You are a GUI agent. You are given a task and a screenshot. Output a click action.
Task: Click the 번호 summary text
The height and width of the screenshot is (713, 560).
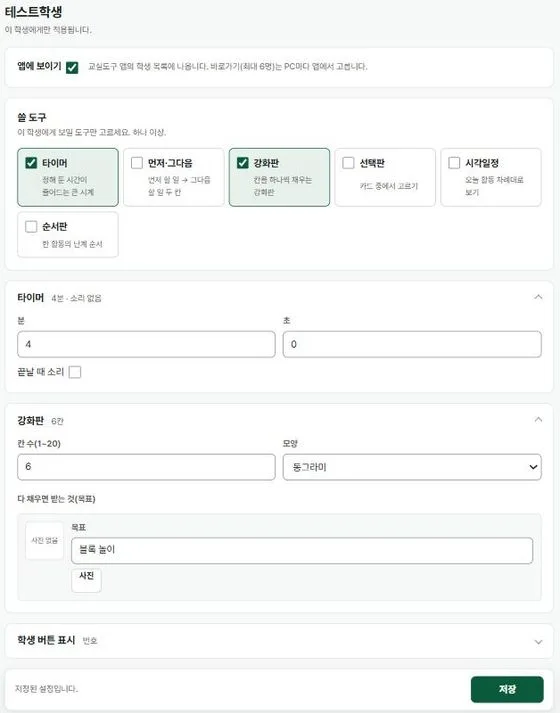90,641
